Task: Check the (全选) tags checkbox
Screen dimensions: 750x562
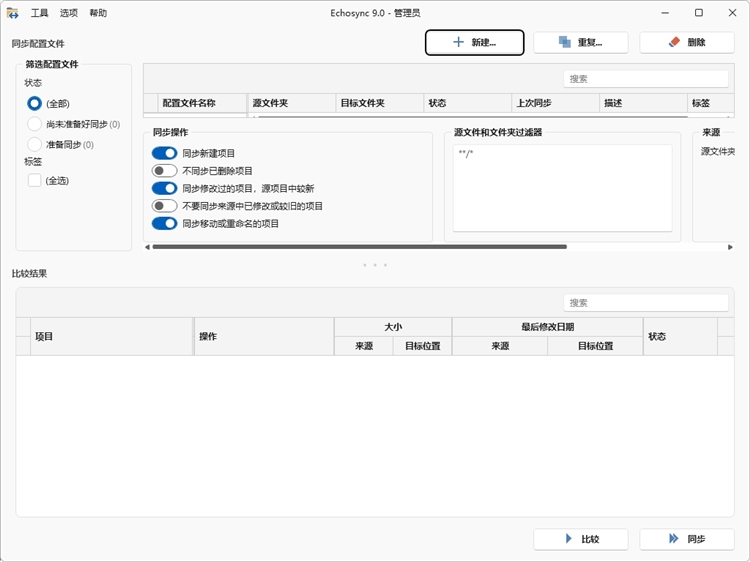Action: point(34,180)
